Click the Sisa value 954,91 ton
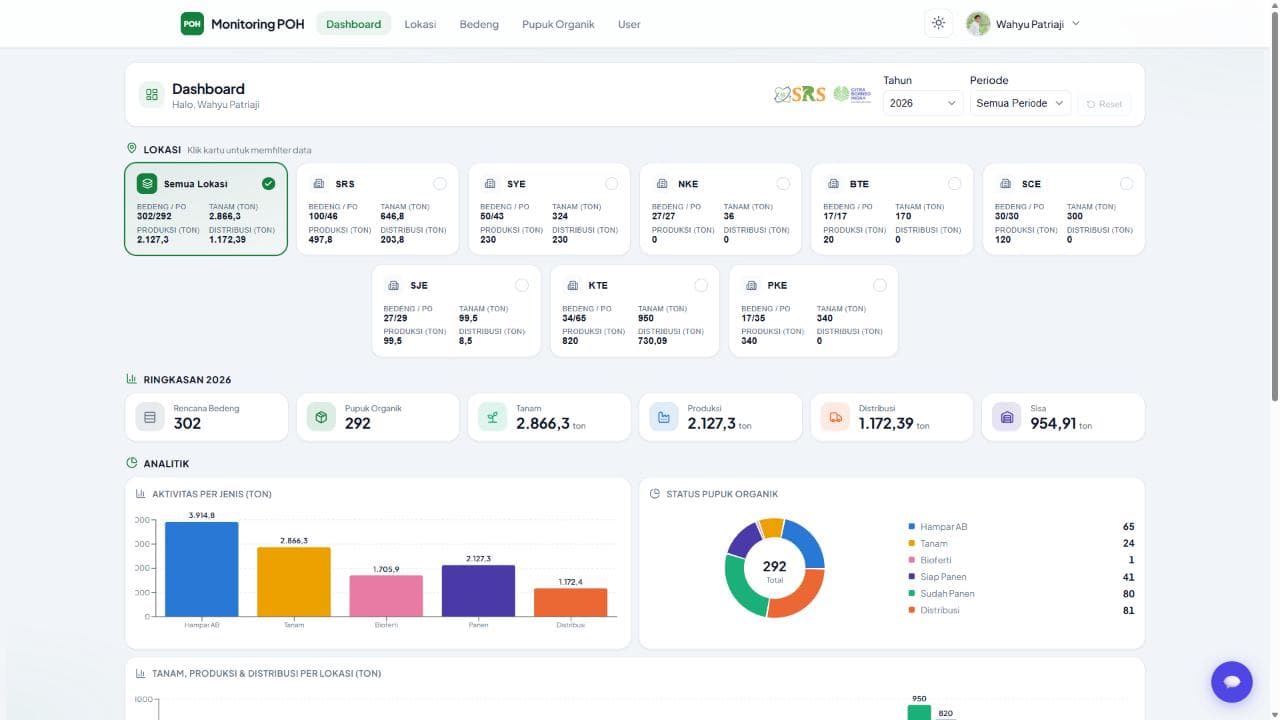Screen dimensions: 1280x720 coord(1061,424)
